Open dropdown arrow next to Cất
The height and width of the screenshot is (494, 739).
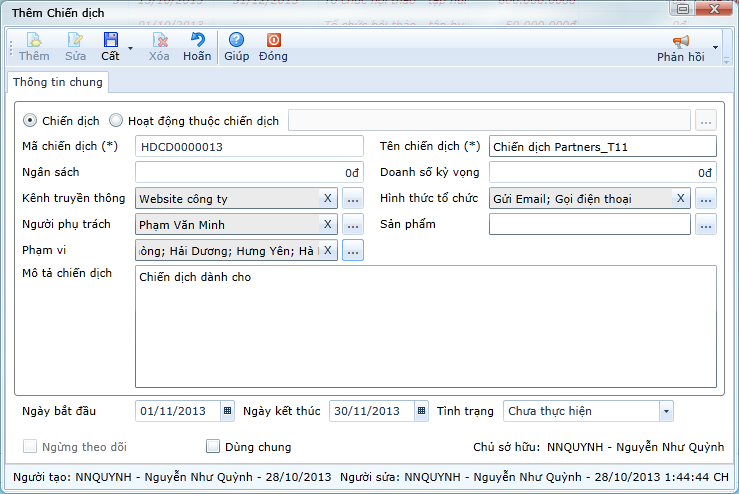coord(130,47)
